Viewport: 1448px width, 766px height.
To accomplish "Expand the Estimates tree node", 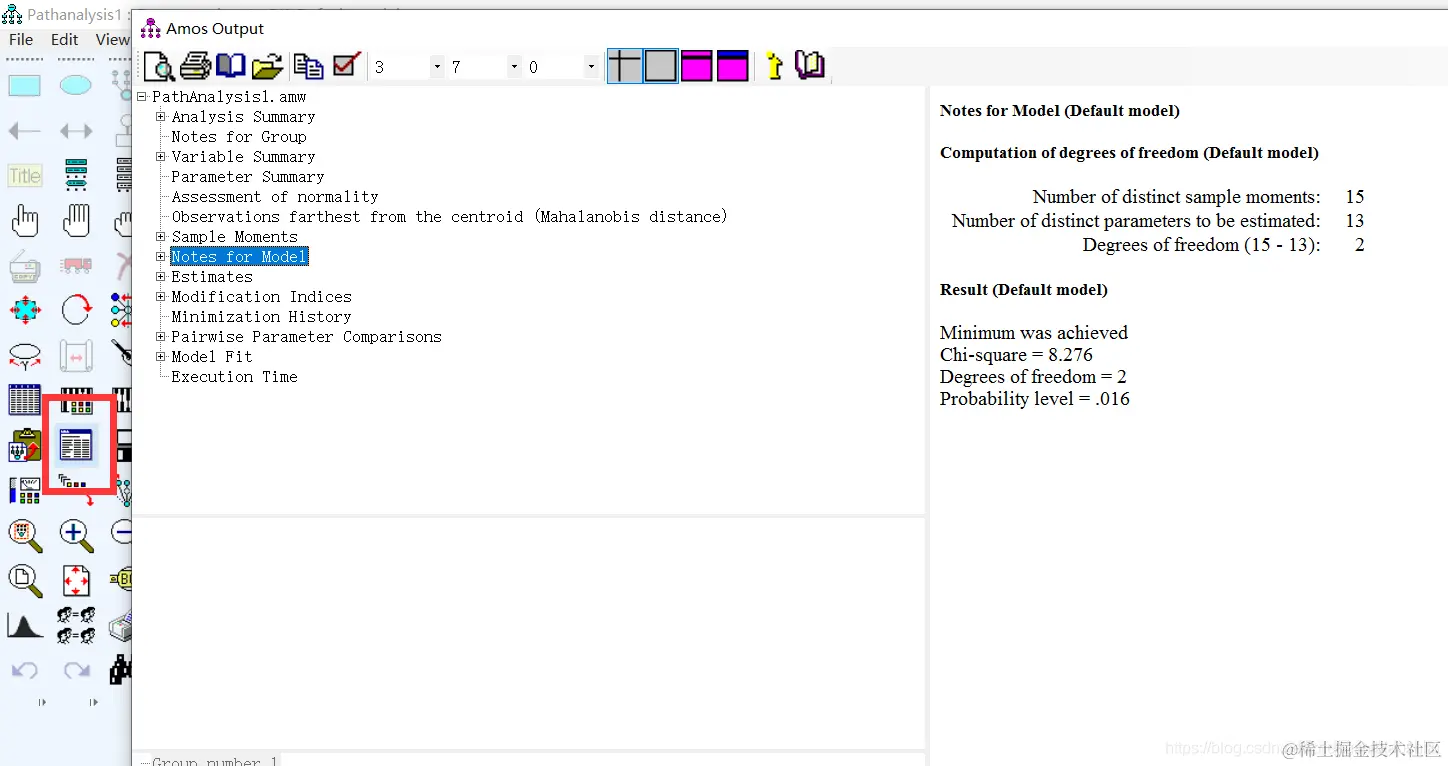I will click(161, 277).
